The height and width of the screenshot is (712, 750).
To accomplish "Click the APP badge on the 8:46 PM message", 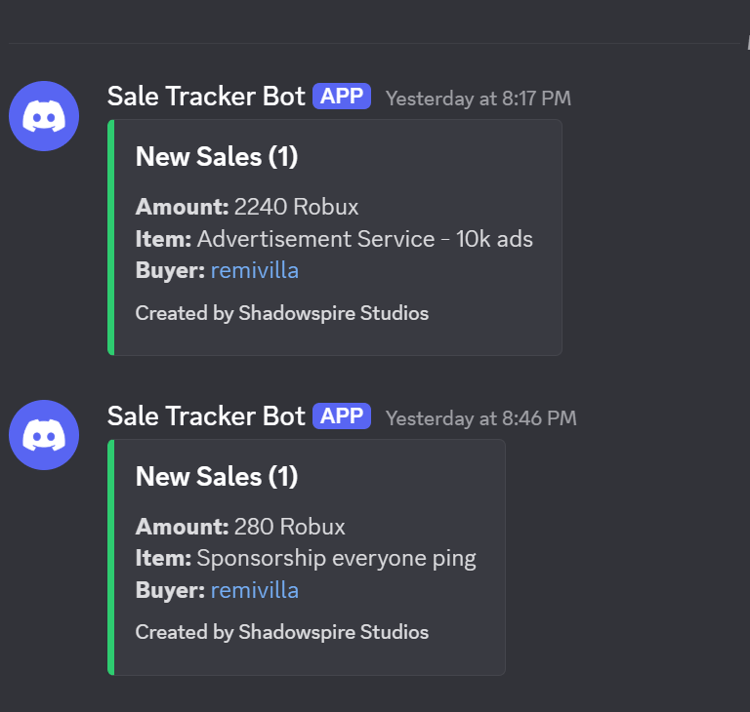I will tap(342, 416).
